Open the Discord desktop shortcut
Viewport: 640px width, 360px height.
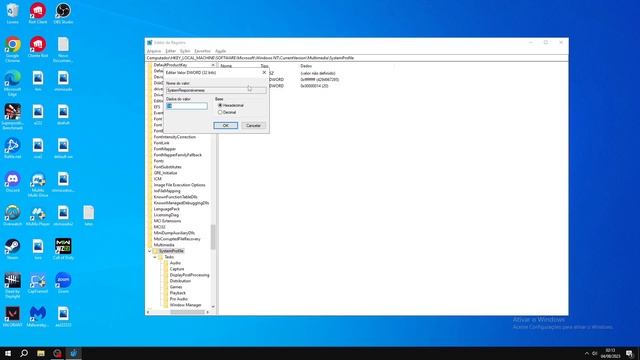click(x=13, y=181)
